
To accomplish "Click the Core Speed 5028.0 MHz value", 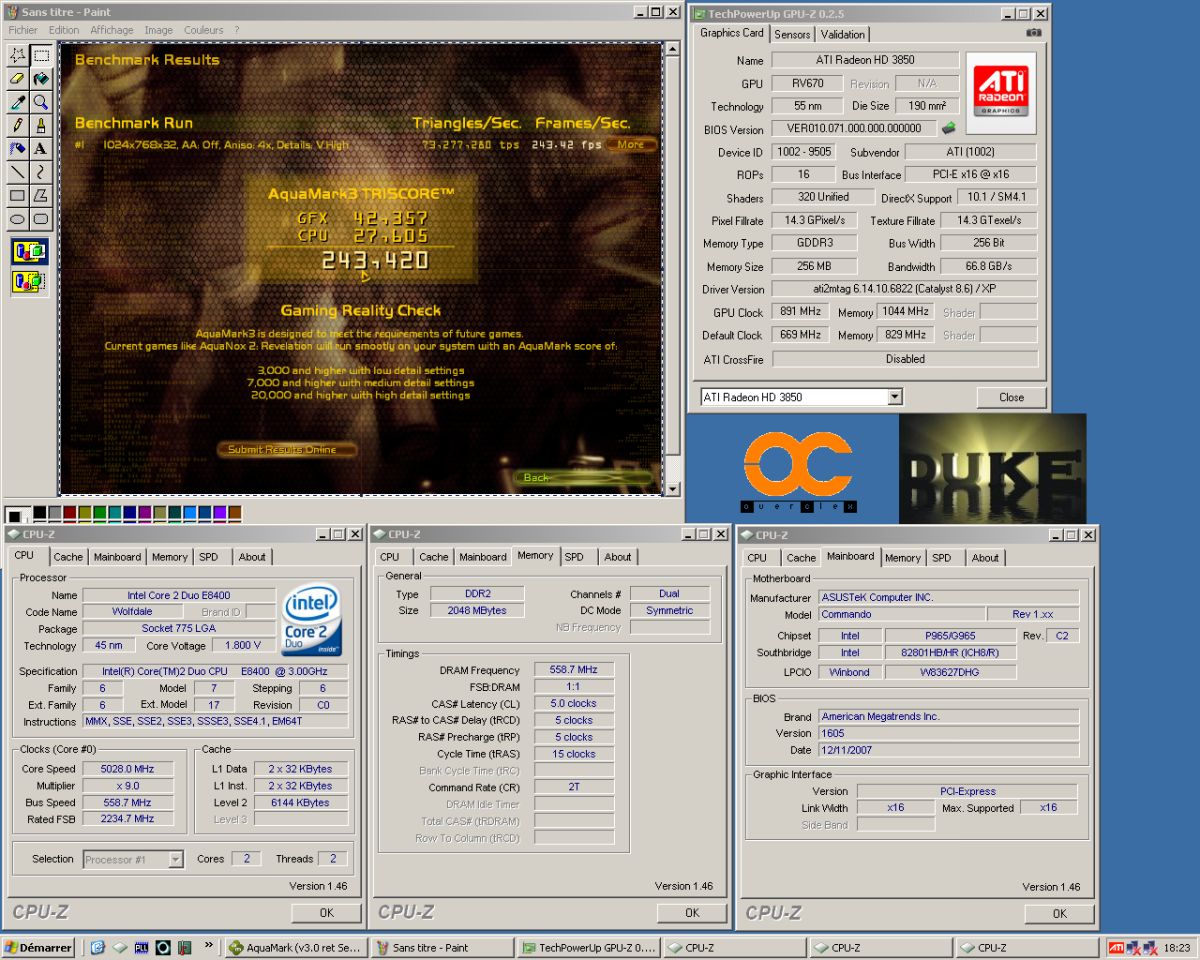I will 128,769.
